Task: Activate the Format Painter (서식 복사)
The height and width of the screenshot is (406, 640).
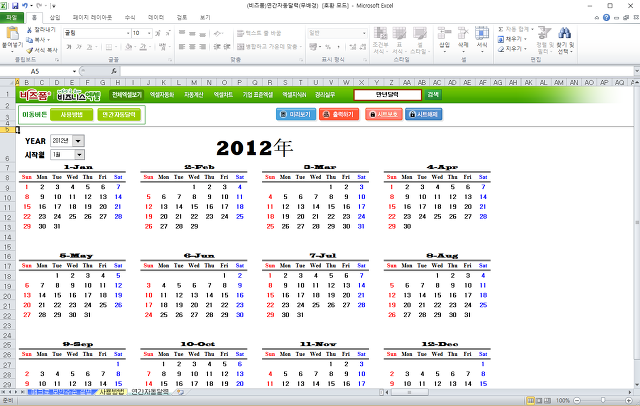Action: click(42, 50)
